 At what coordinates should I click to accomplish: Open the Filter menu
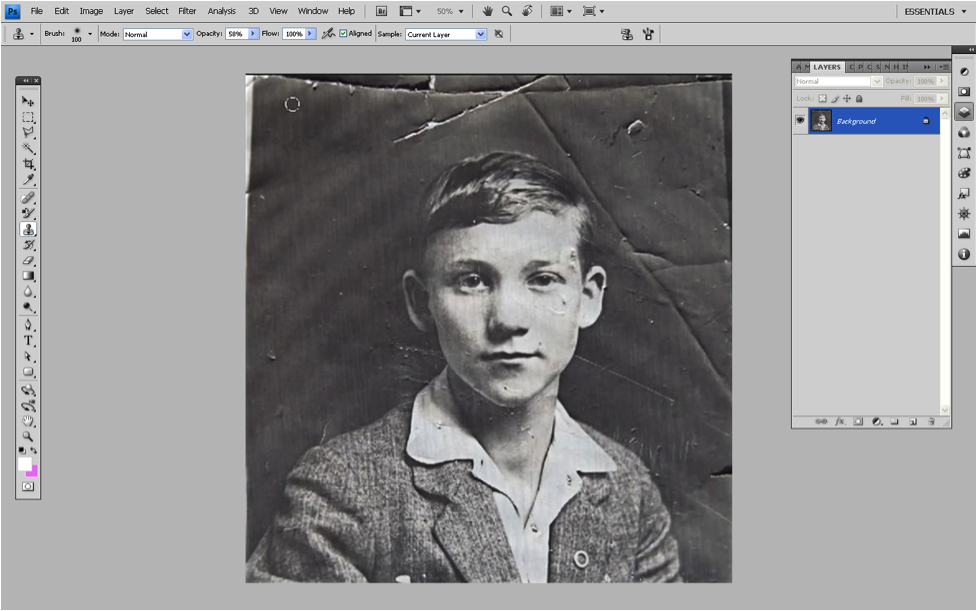click(187, 11)
